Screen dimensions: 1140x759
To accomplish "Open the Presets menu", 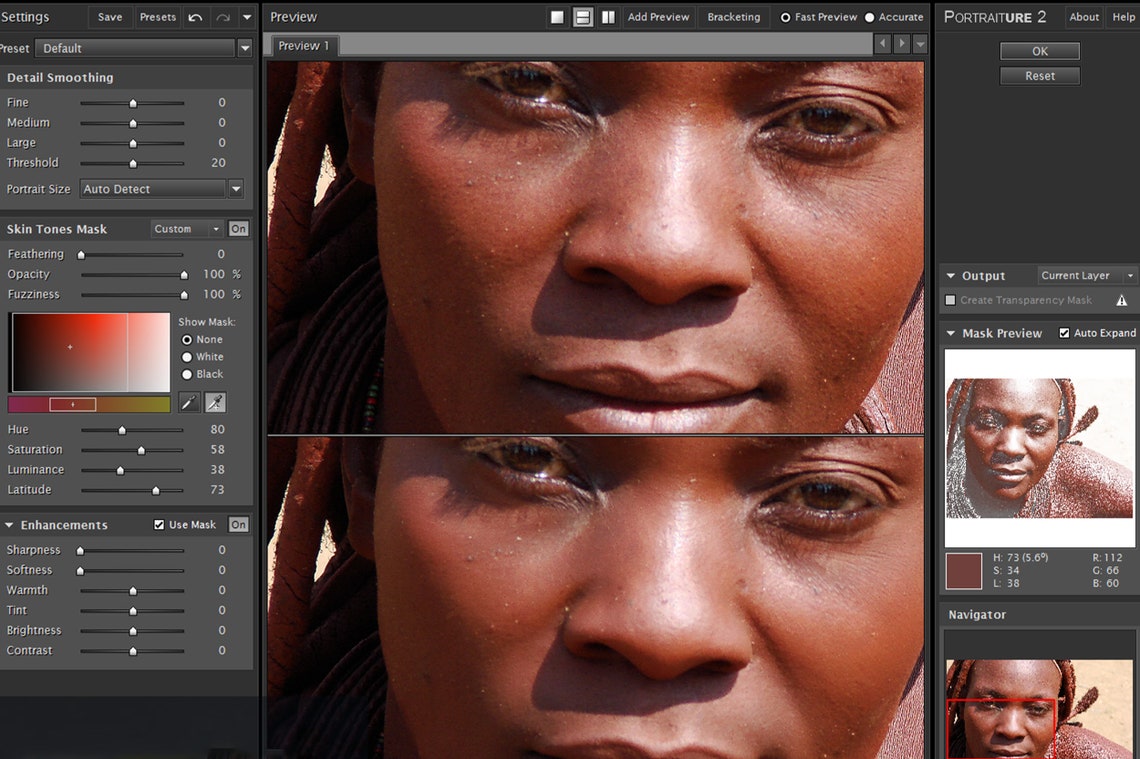I will [158, 17].
